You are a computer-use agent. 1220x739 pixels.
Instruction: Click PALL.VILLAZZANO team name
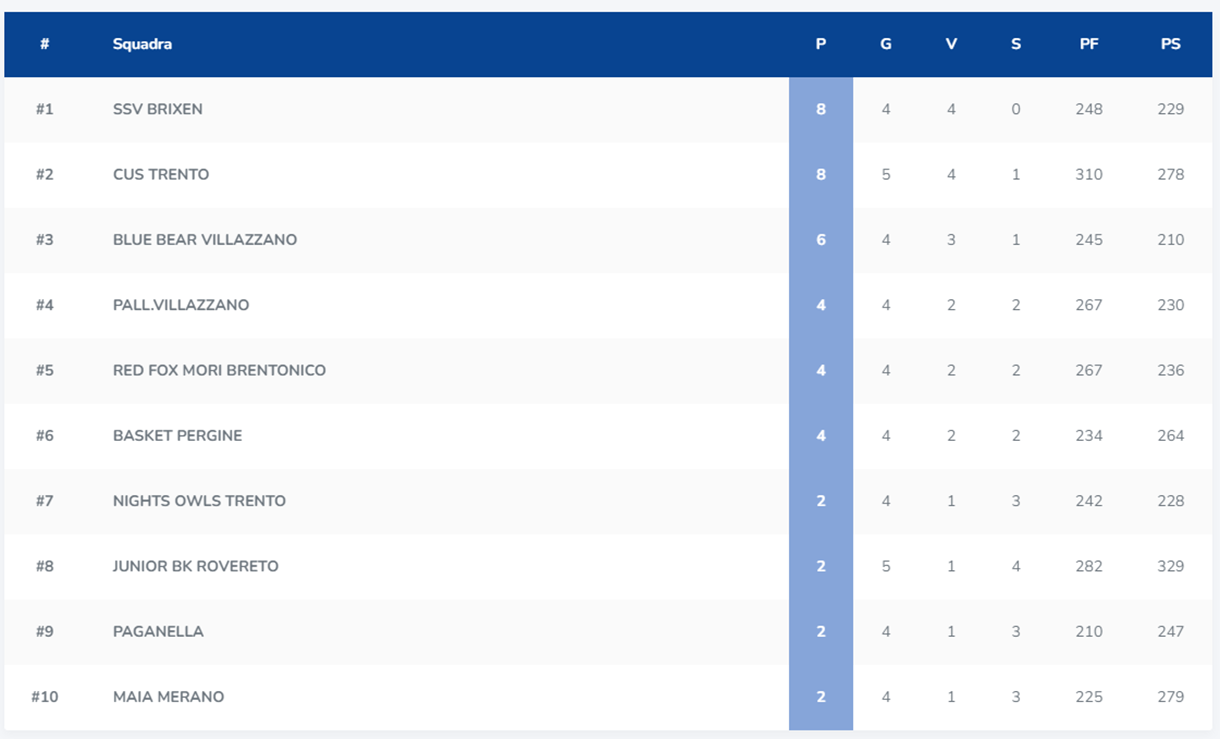pyautogui.click(x=181, y=305)
